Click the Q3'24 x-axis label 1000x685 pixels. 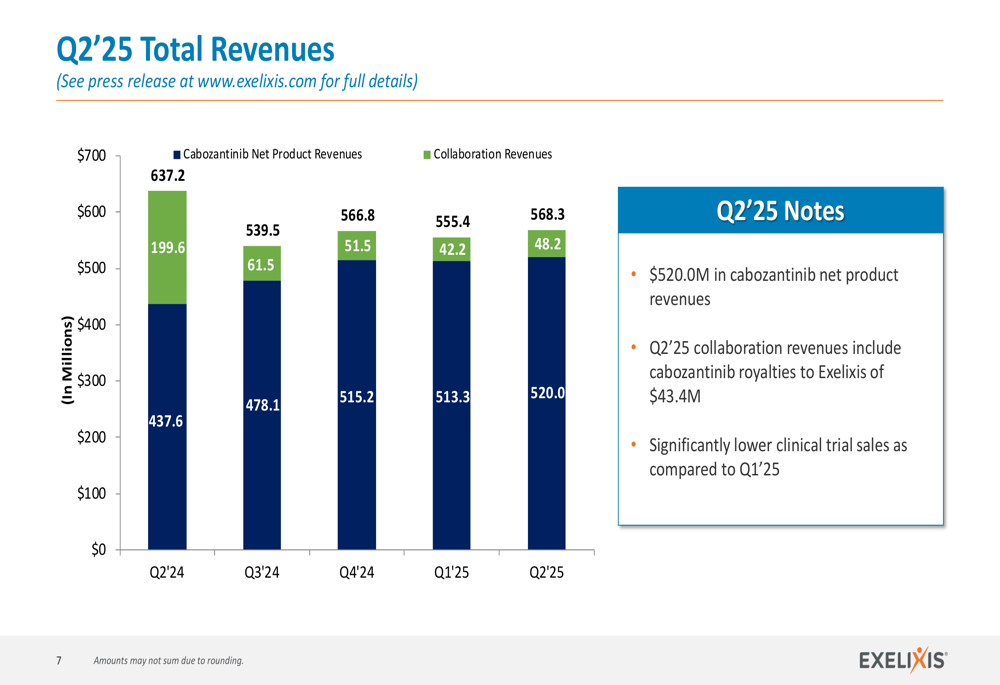[262, 572]
